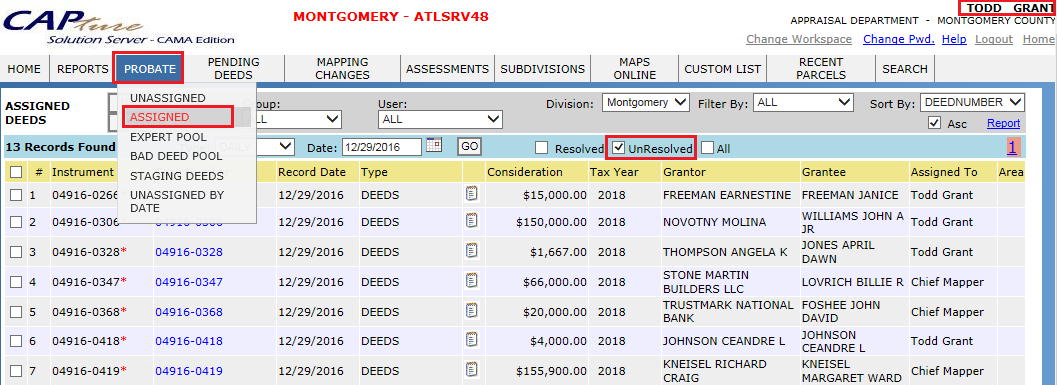Open the PROBATE menu

pyautogui.click(x=150, y=69)
